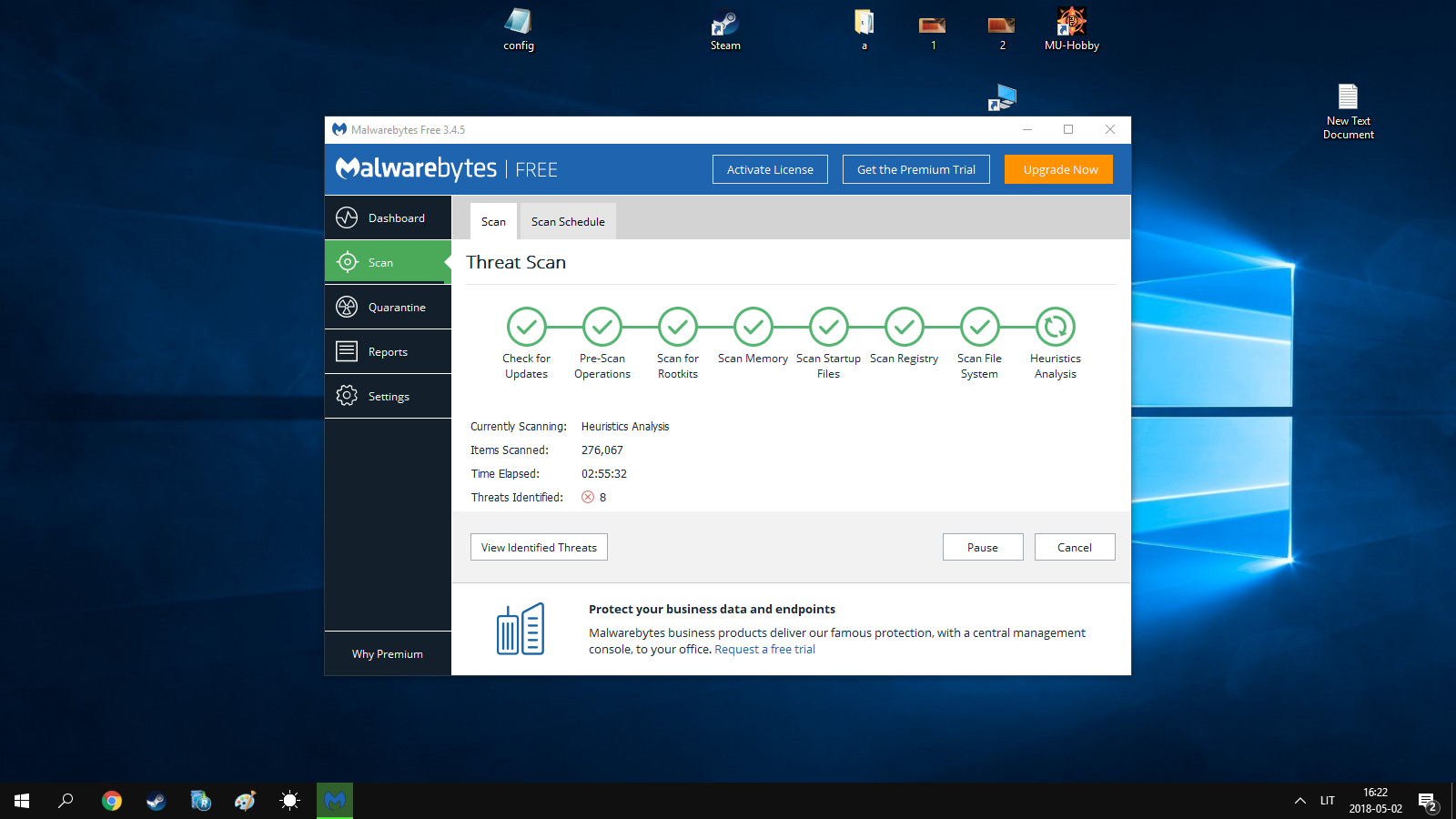Open the Windows Start menu

coord(22,801)
